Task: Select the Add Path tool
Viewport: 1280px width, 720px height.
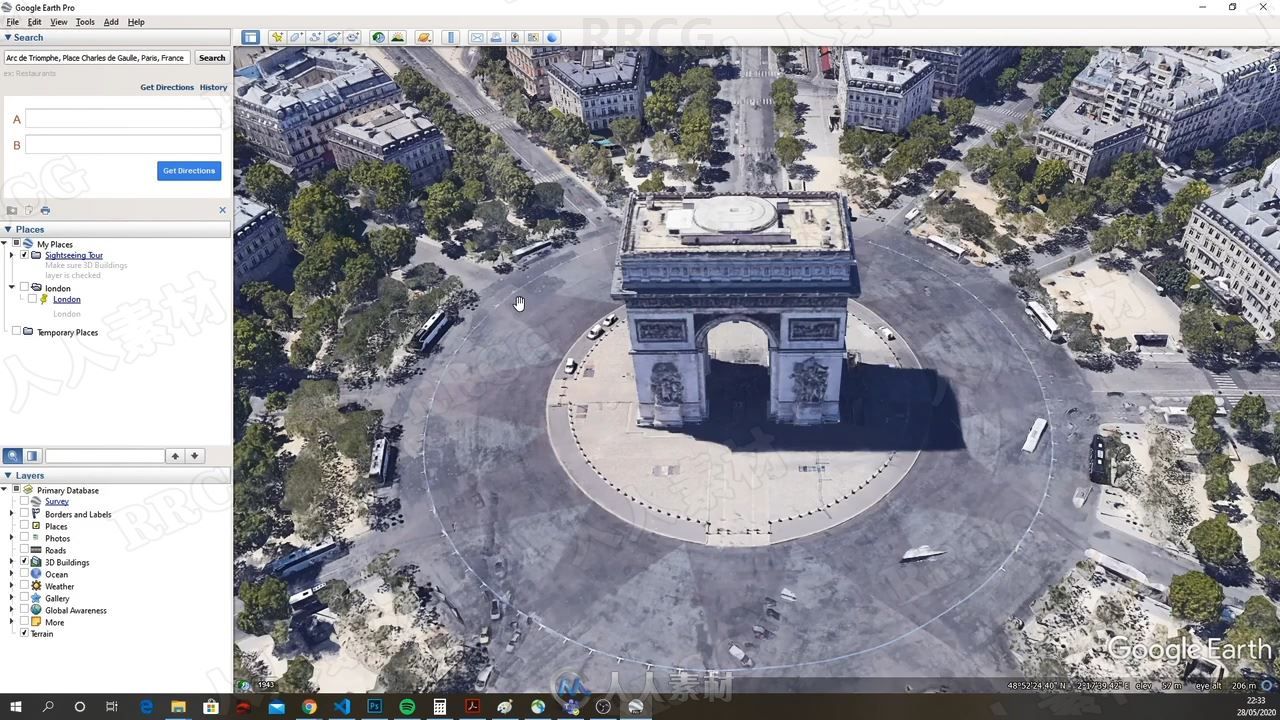Action: pyautogui.click(x=315, y=37)
